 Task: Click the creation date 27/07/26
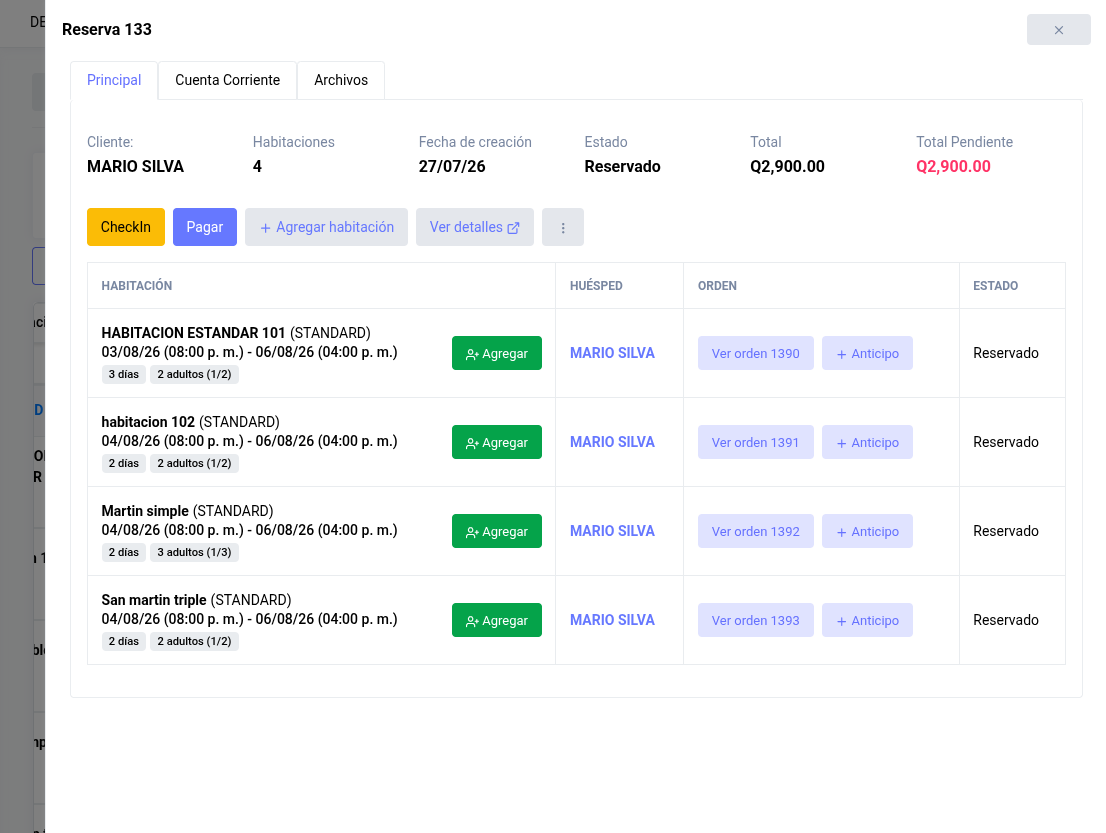point(452,166)
